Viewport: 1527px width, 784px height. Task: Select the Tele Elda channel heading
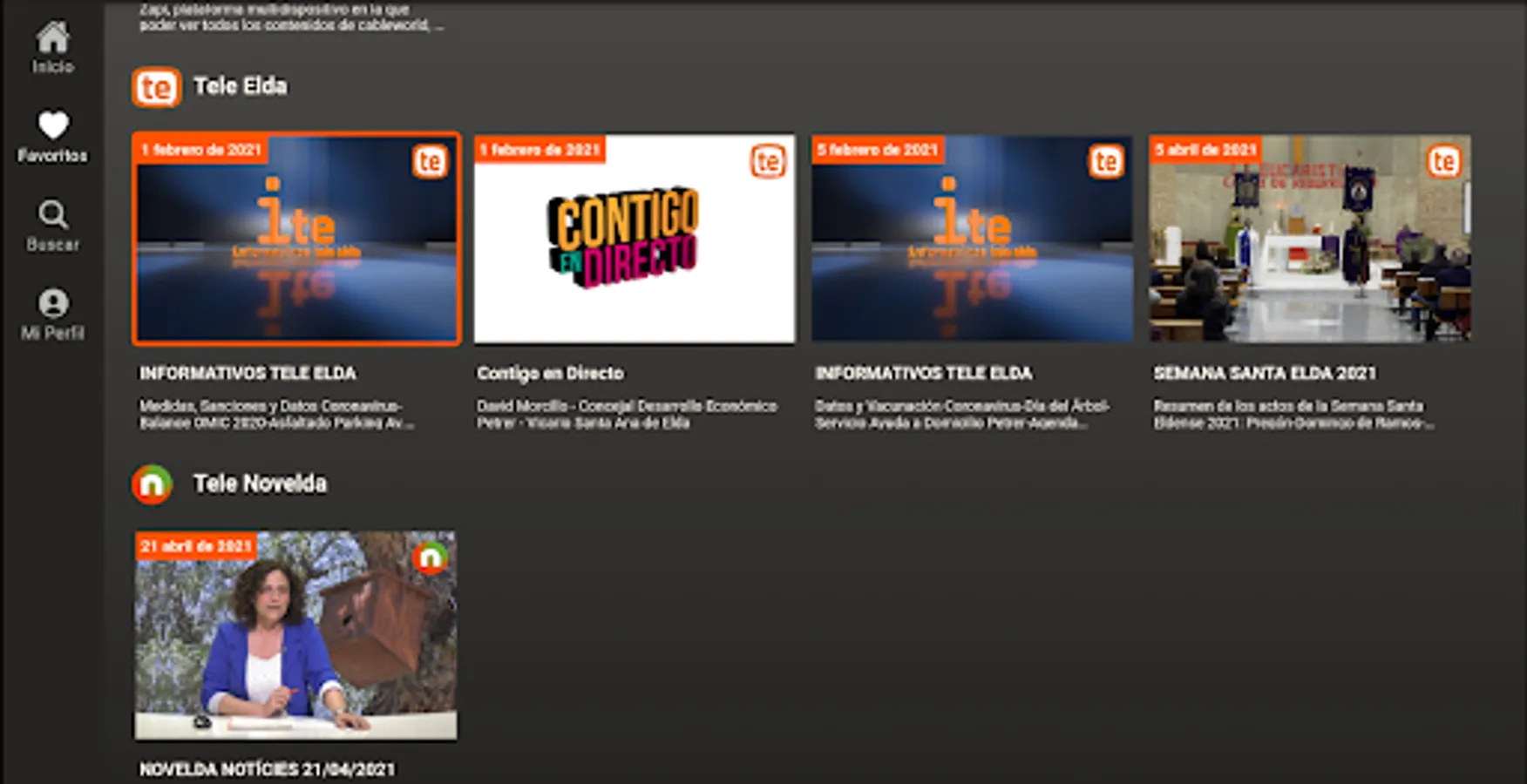coord(241,86)
